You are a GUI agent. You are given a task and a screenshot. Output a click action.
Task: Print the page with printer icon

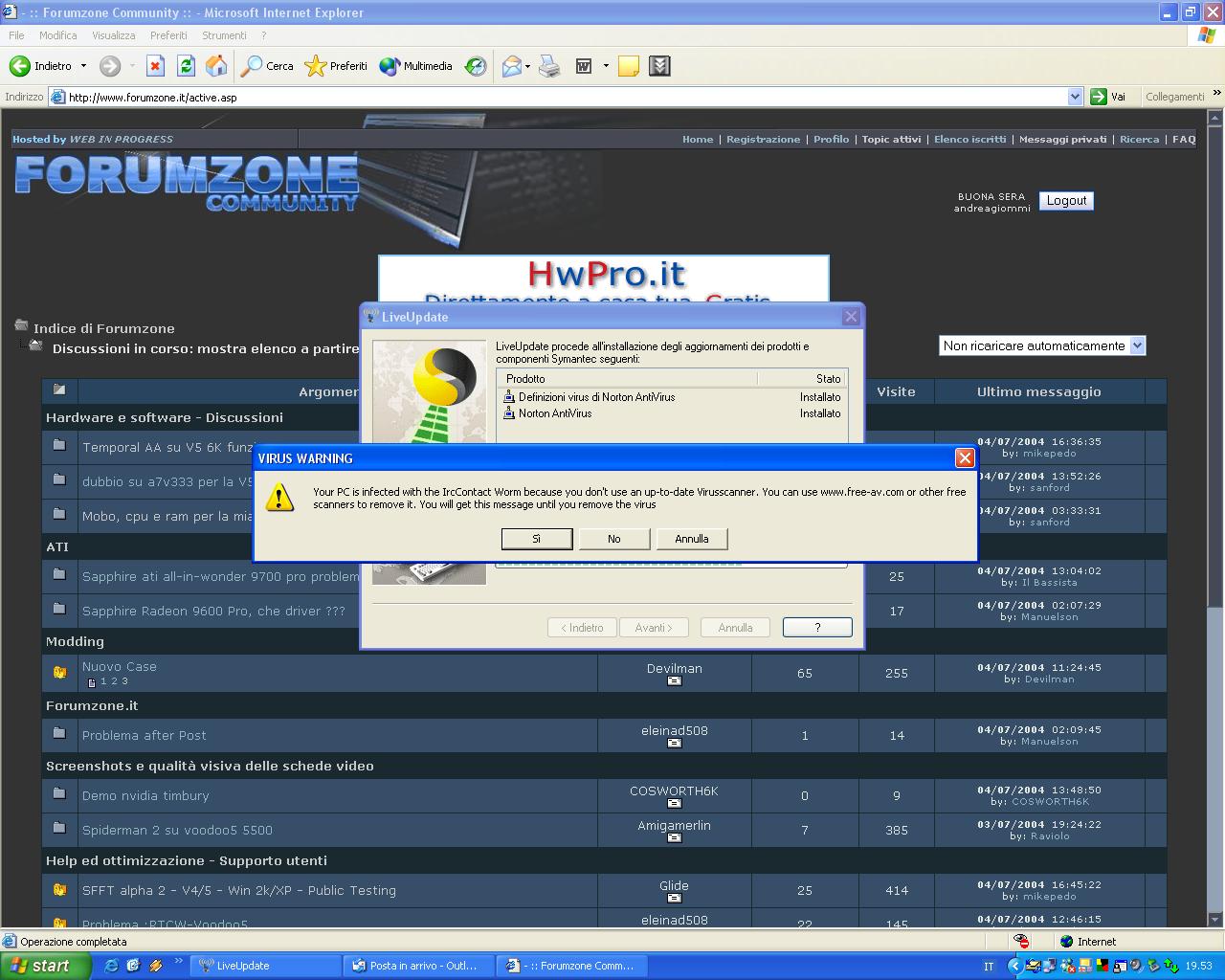[x=549, y=66]
